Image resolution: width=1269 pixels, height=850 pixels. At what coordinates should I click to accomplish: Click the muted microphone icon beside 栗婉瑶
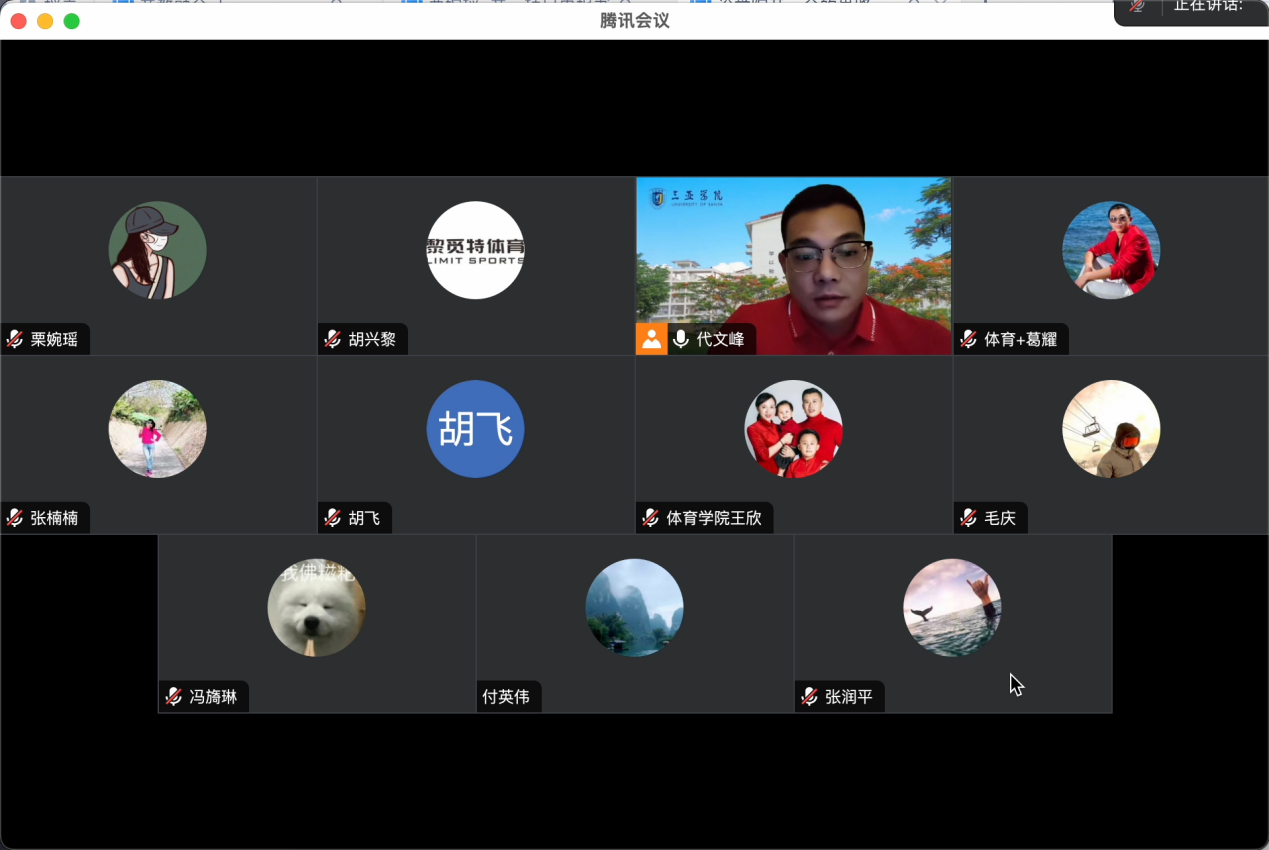[x=13, y=339]
